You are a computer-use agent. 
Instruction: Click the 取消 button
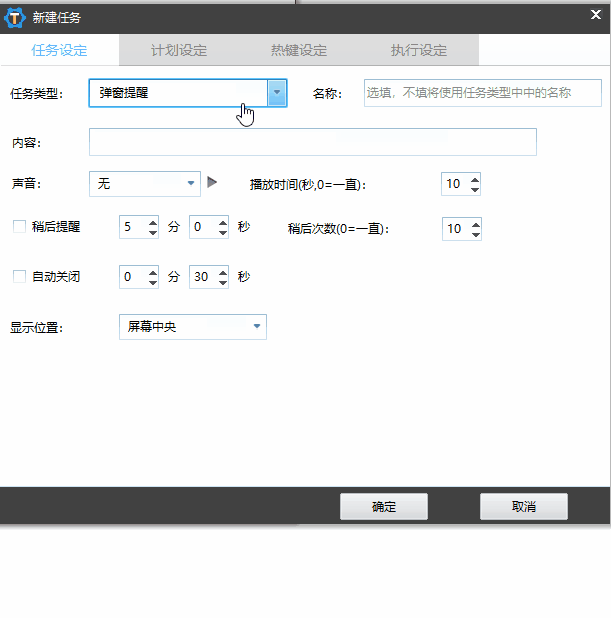click(523, 507)
